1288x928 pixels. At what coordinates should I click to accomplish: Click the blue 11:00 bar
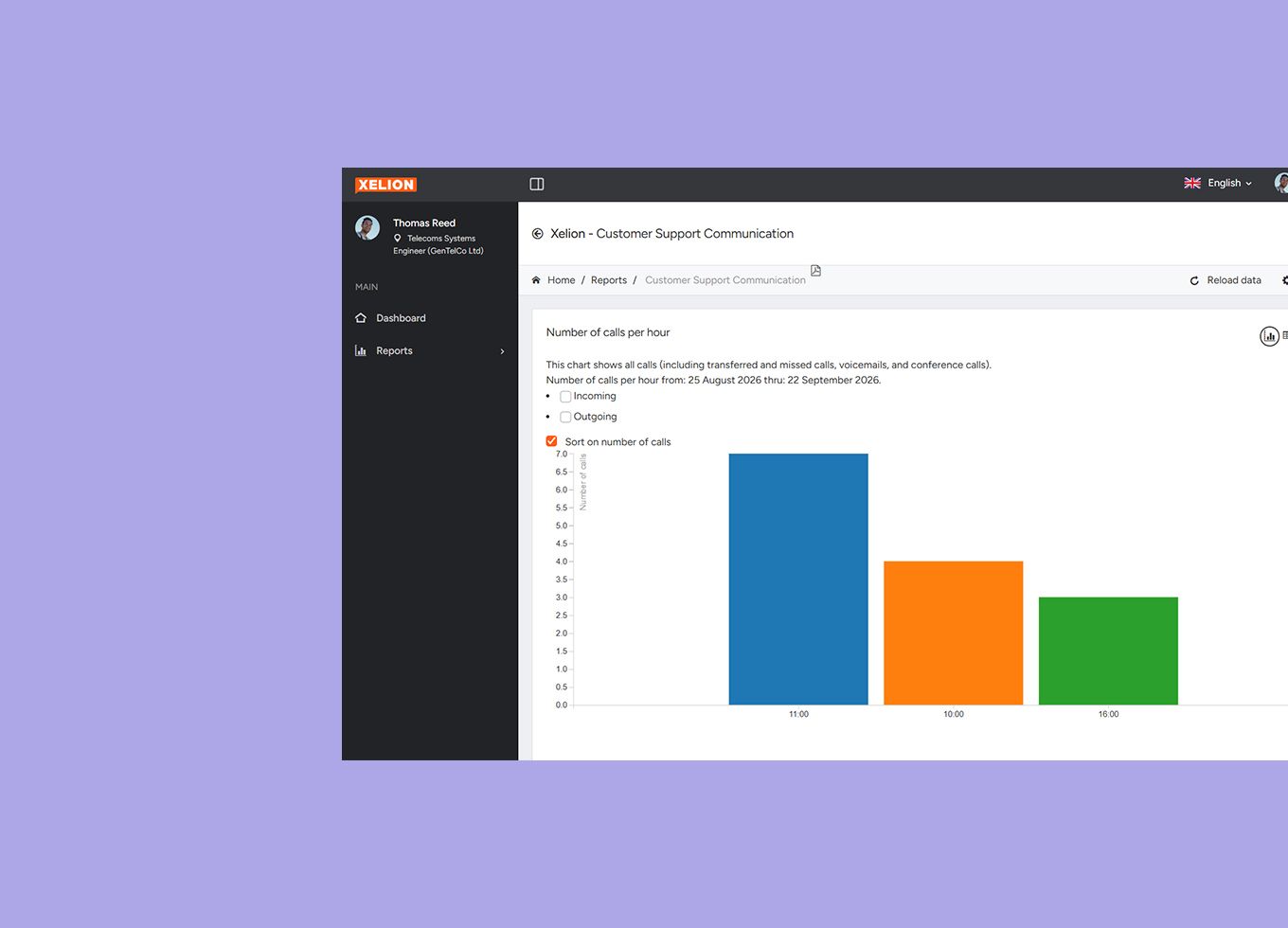(798, 580)
